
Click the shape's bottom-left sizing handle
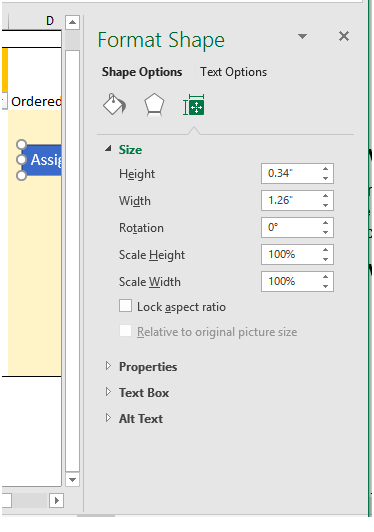point(21,175)
